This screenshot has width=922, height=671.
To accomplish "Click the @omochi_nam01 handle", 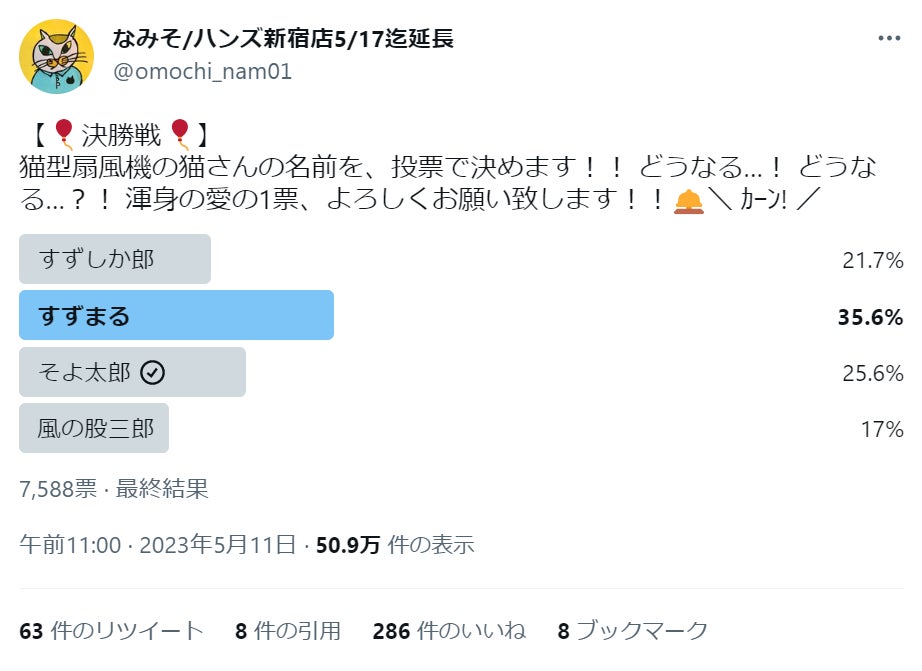I will point(204,72).
